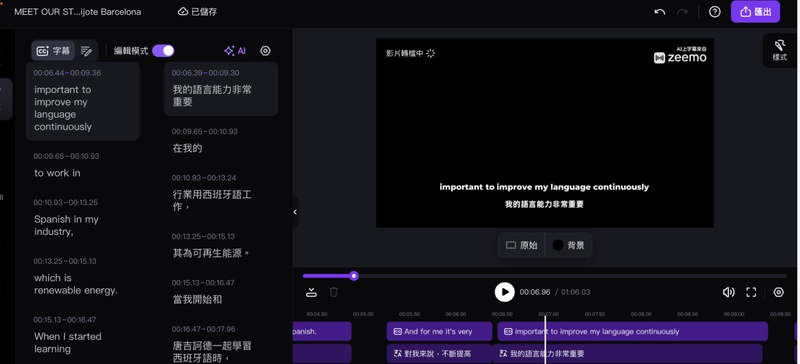Click the purple 匯出 export button

pos(755,12)
